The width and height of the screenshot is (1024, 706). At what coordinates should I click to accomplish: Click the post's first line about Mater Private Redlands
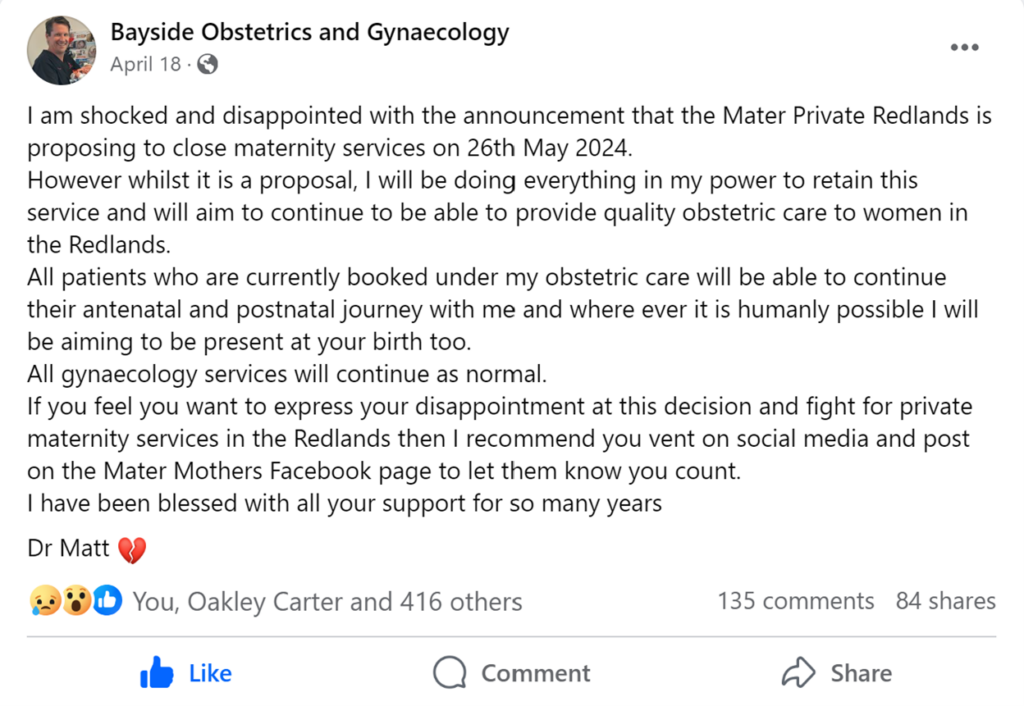(x=509, y=116)
